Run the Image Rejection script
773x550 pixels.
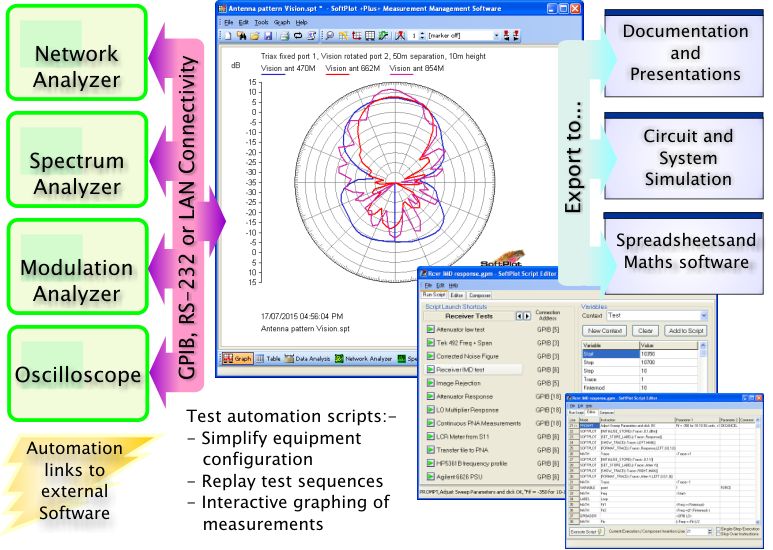click(x=430, y=383)
